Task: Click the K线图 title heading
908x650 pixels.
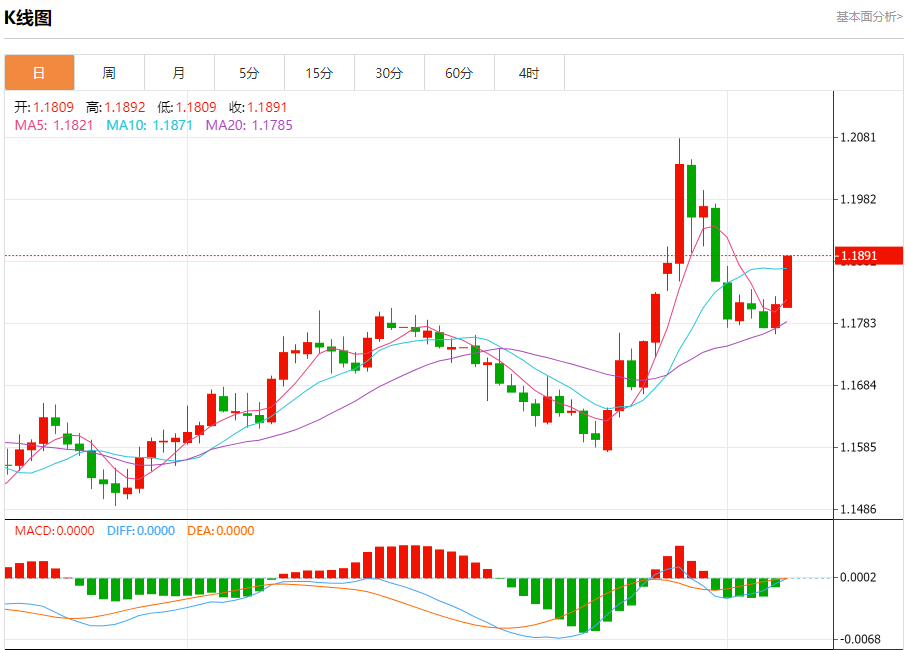Action: [x=28, y=18]
